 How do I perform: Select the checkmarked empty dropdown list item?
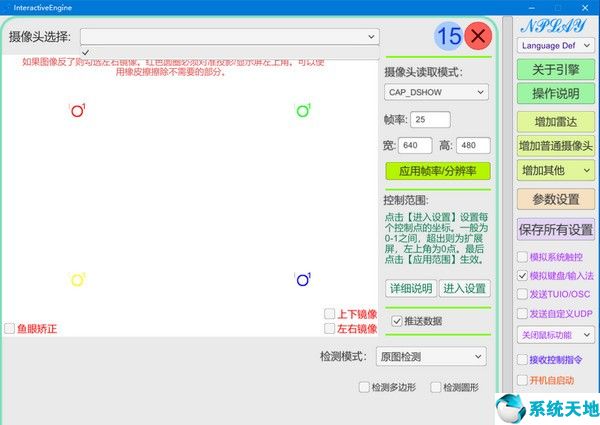[230, 52]
